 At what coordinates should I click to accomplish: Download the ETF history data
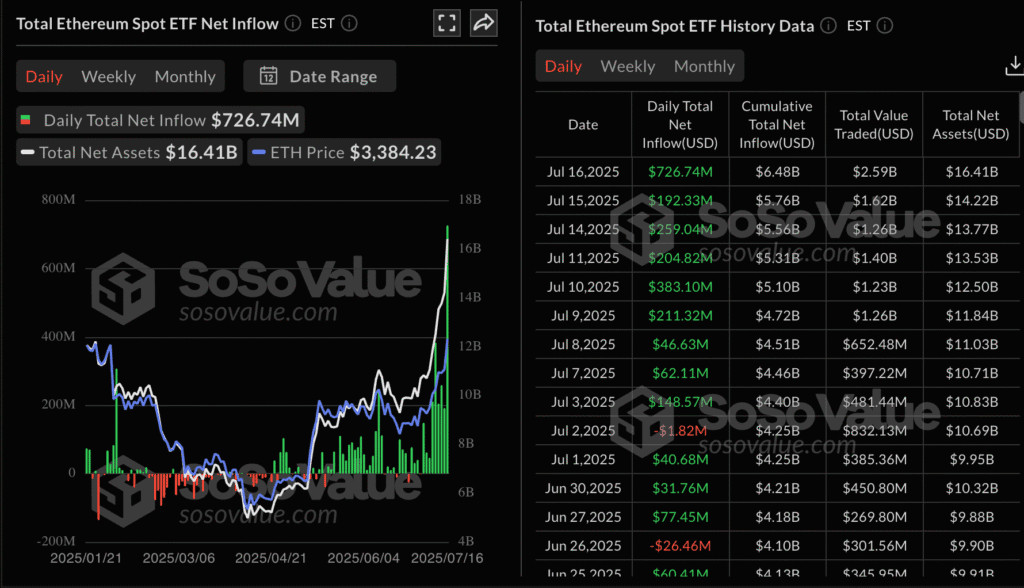[x=1012, y=67]
